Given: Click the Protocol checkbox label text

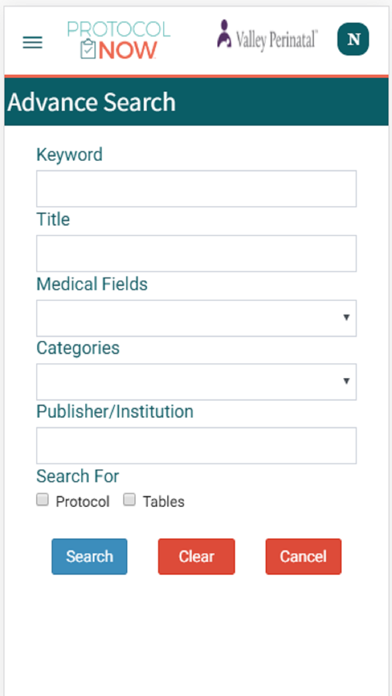Looking at the screenshot, I should pyautogui.click(x=83, y=502).
